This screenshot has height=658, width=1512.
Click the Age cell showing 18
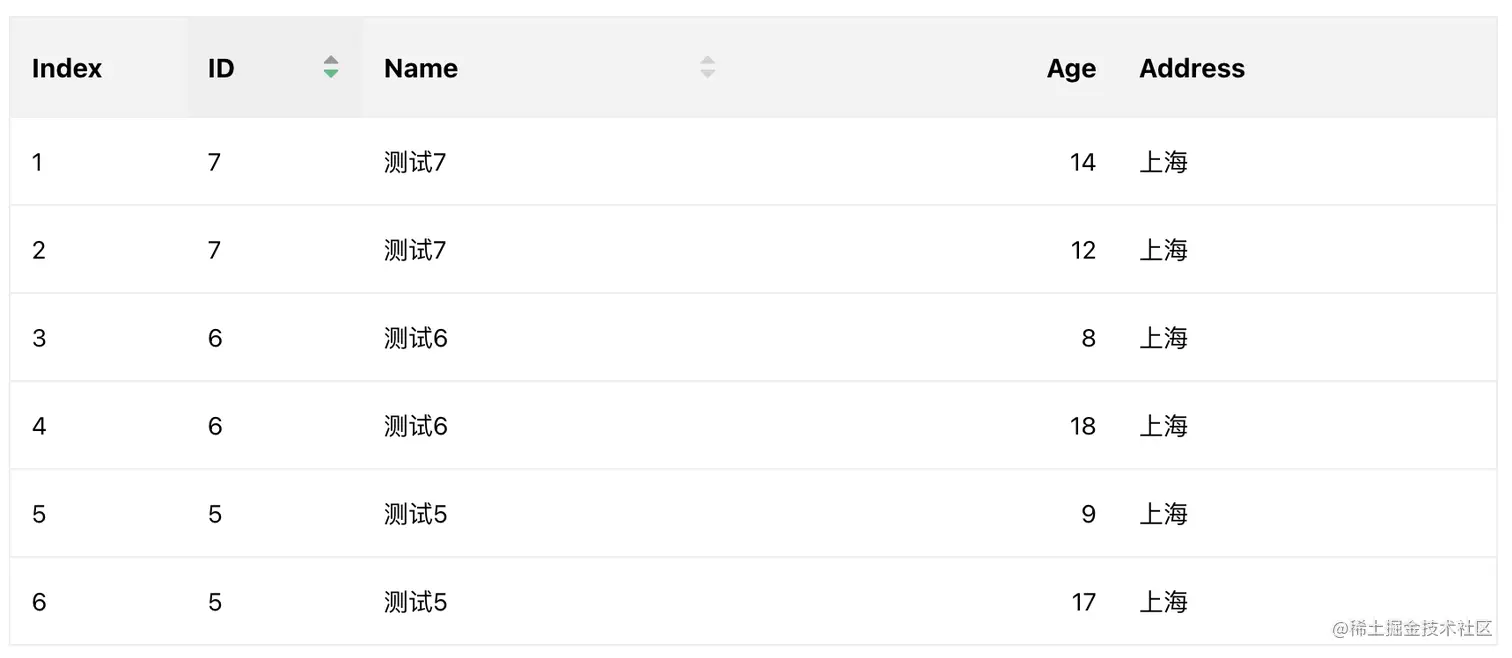pos(1082,426)
